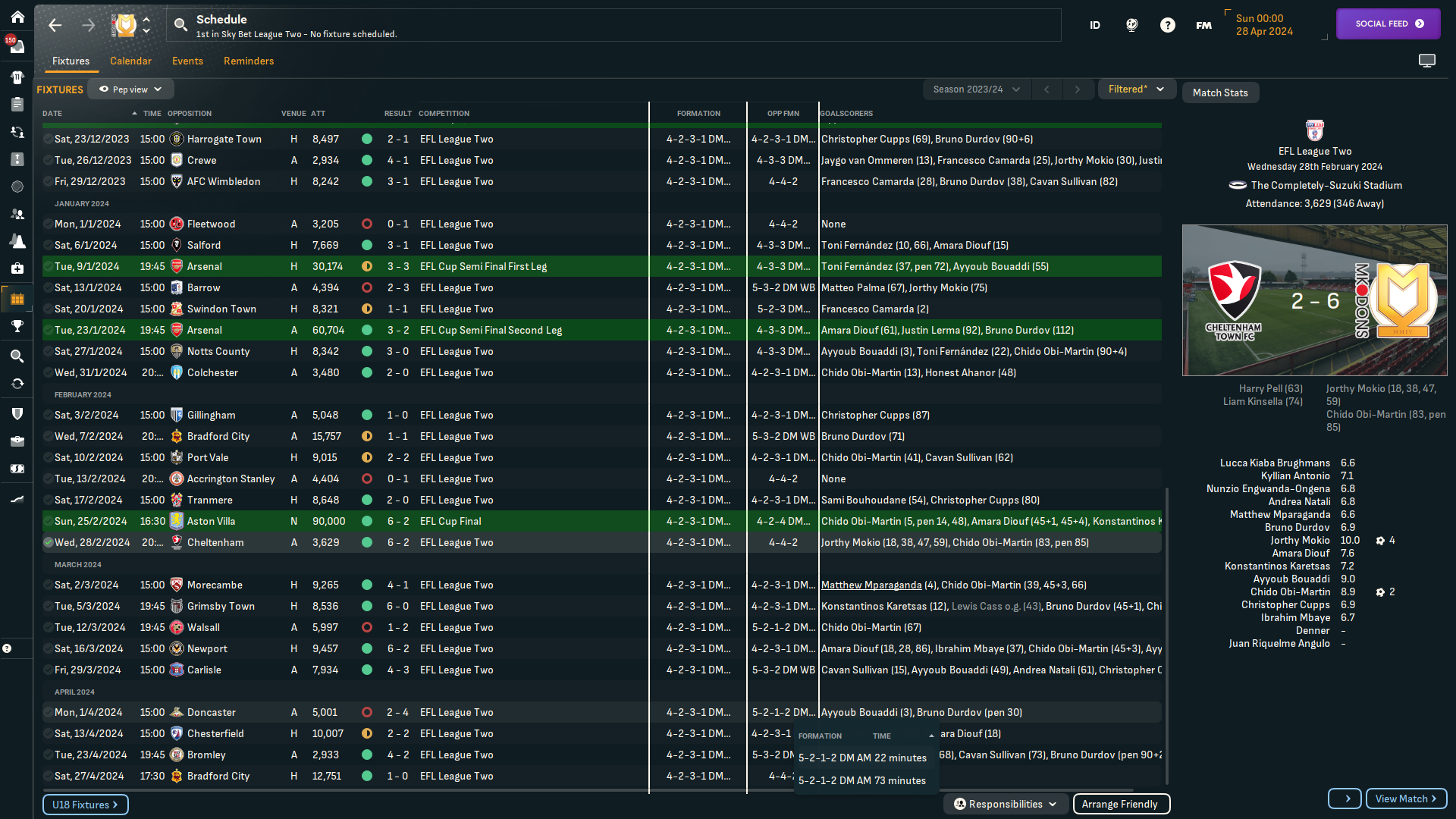
Task: Go to the Home screen icon
Action: pos(17,17)
